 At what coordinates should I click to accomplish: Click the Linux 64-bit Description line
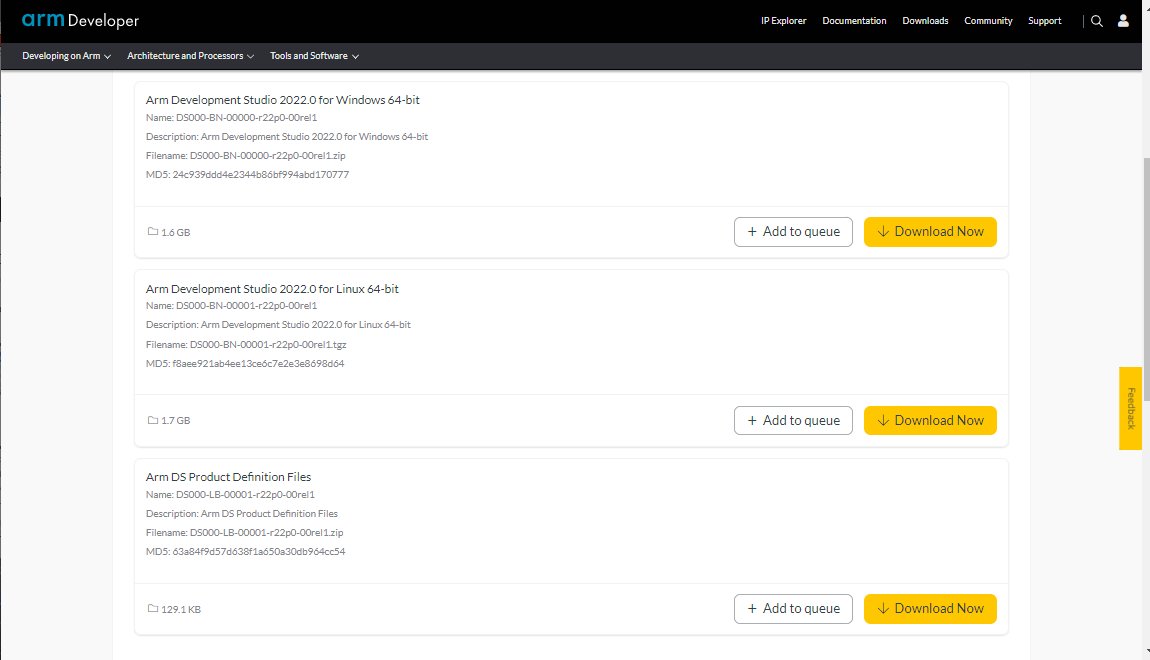278,325
